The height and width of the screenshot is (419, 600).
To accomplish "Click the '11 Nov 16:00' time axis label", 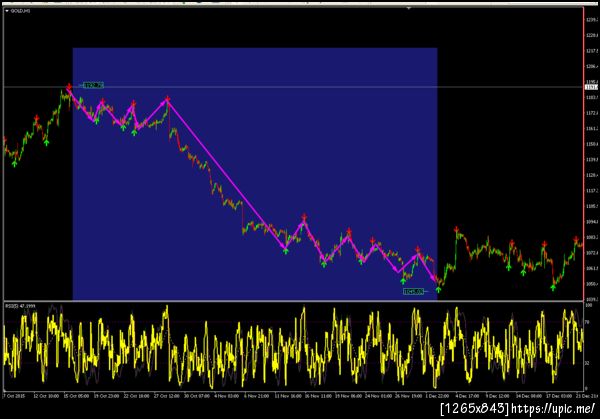I will (x=287, y=396).
